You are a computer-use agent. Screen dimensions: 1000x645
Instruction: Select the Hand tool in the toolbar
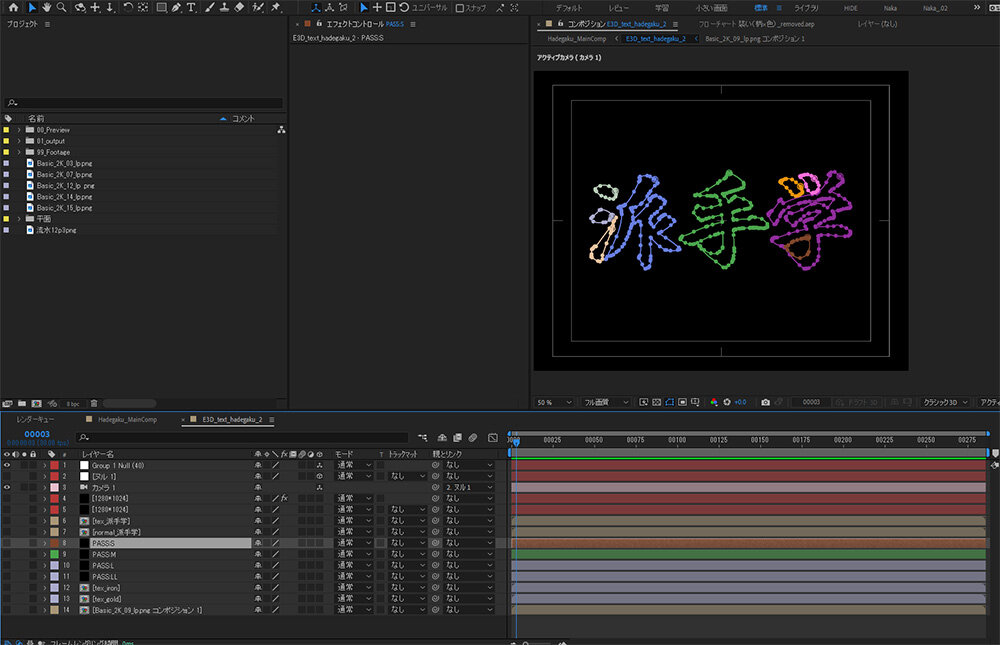pyautogui.click(x=47, y=7)
